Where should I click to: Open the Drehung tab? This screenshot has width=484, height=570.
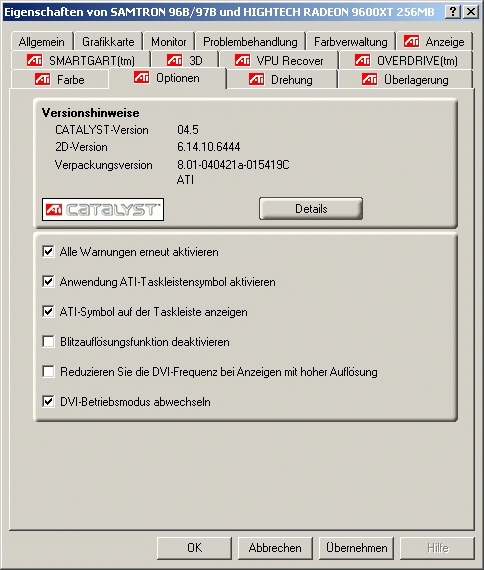pos(281,79)
